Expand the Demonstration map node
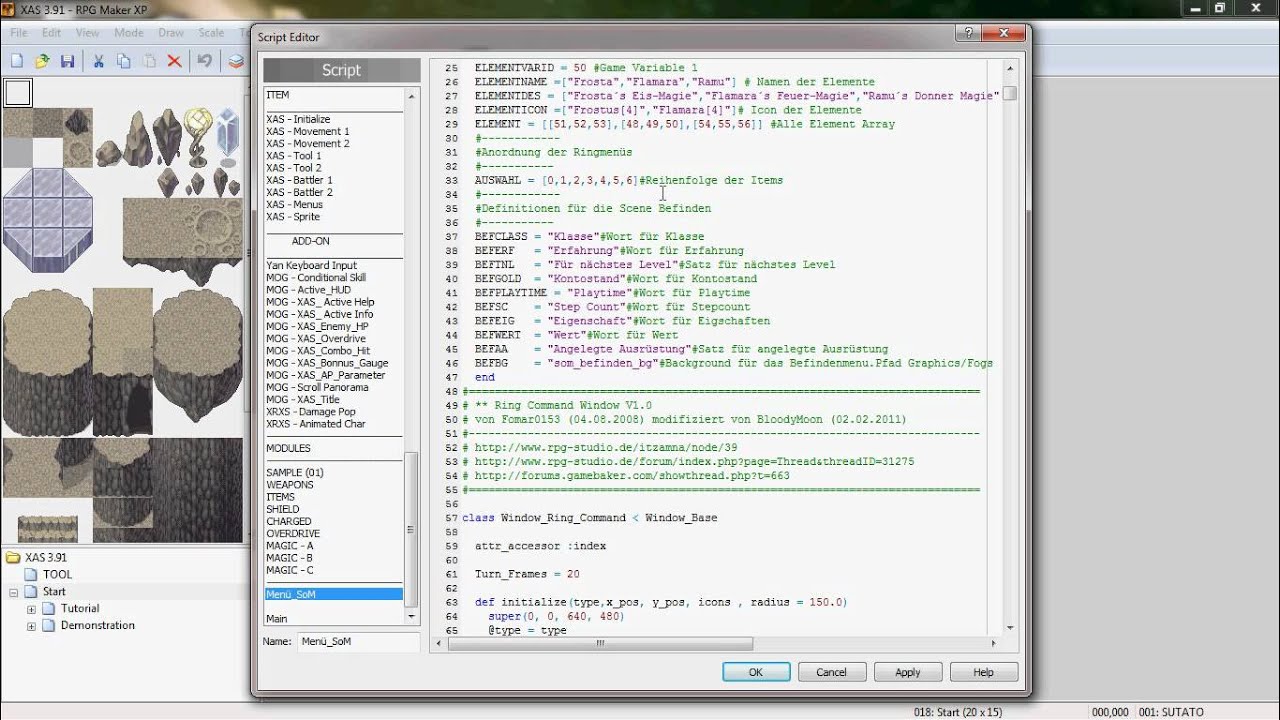The image size is (1280, 720). pos(31,626)
